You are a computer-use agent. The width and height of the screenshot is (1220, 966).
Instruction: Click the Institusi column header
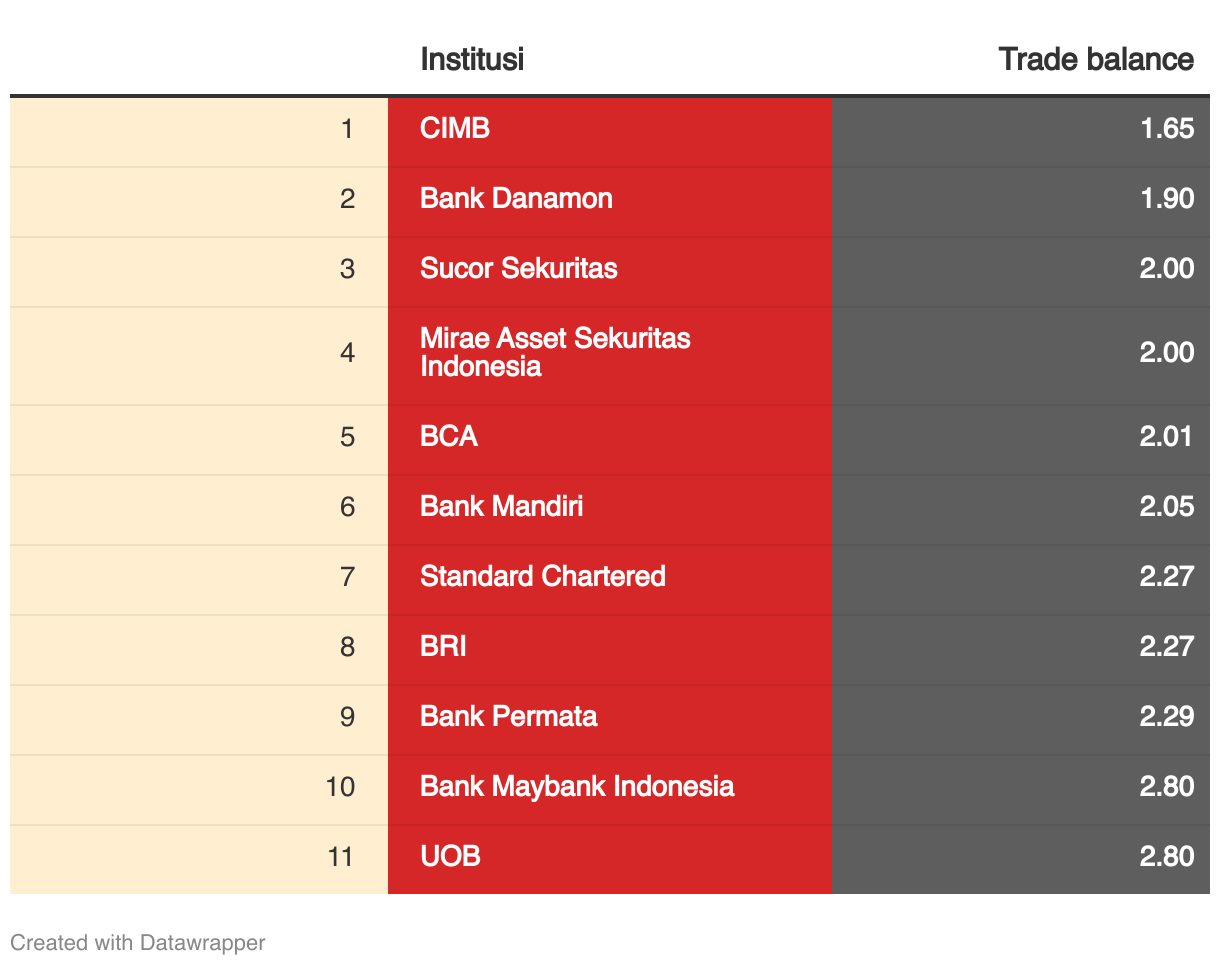472,59
